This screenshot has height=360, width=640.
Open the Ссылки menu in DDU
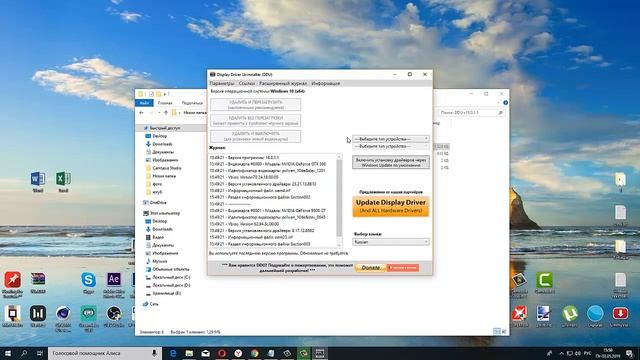click(247, 83)
